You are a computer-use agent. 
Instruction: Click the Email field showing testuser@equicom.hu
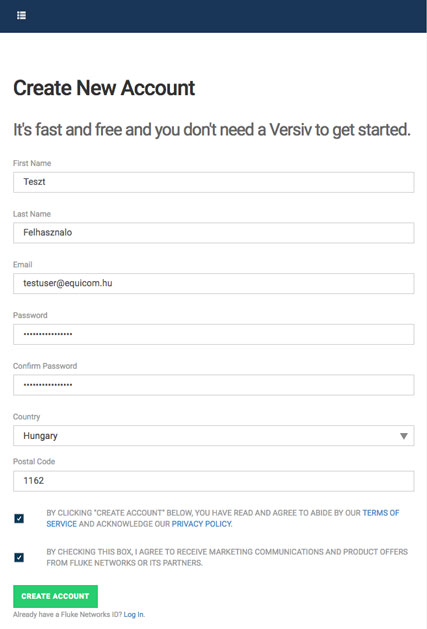click(214, 283)
